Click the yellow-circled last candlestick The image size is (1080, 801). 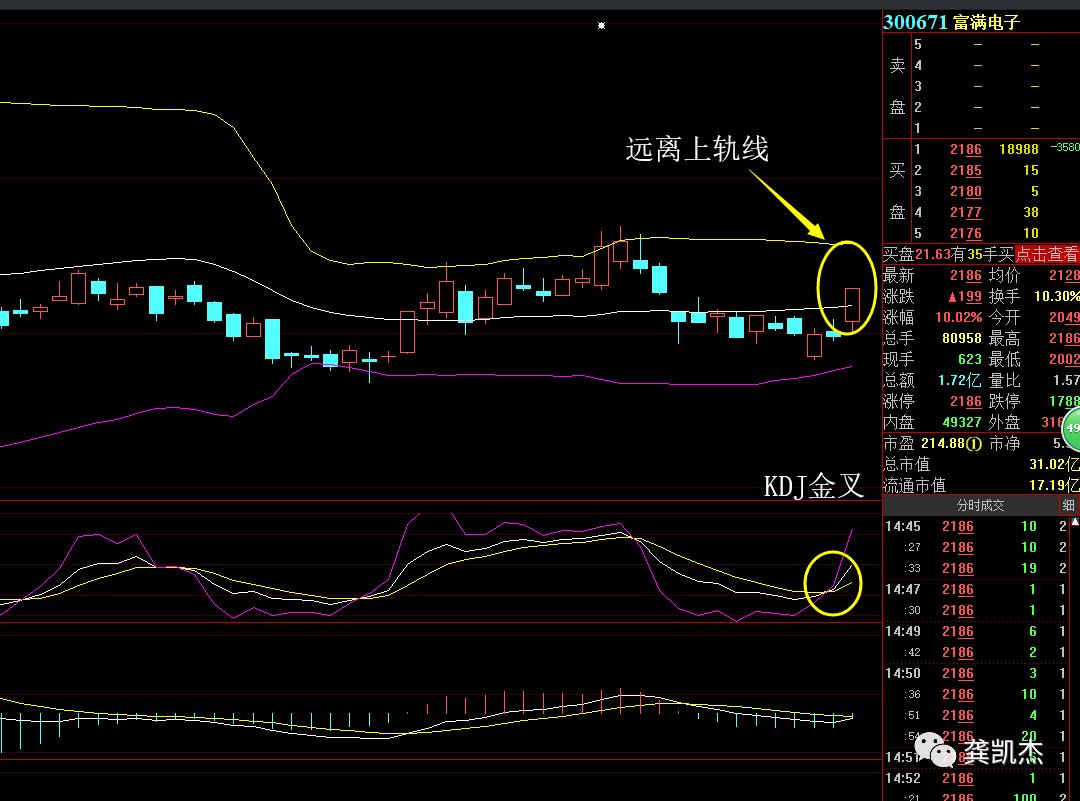pos(852,304)
